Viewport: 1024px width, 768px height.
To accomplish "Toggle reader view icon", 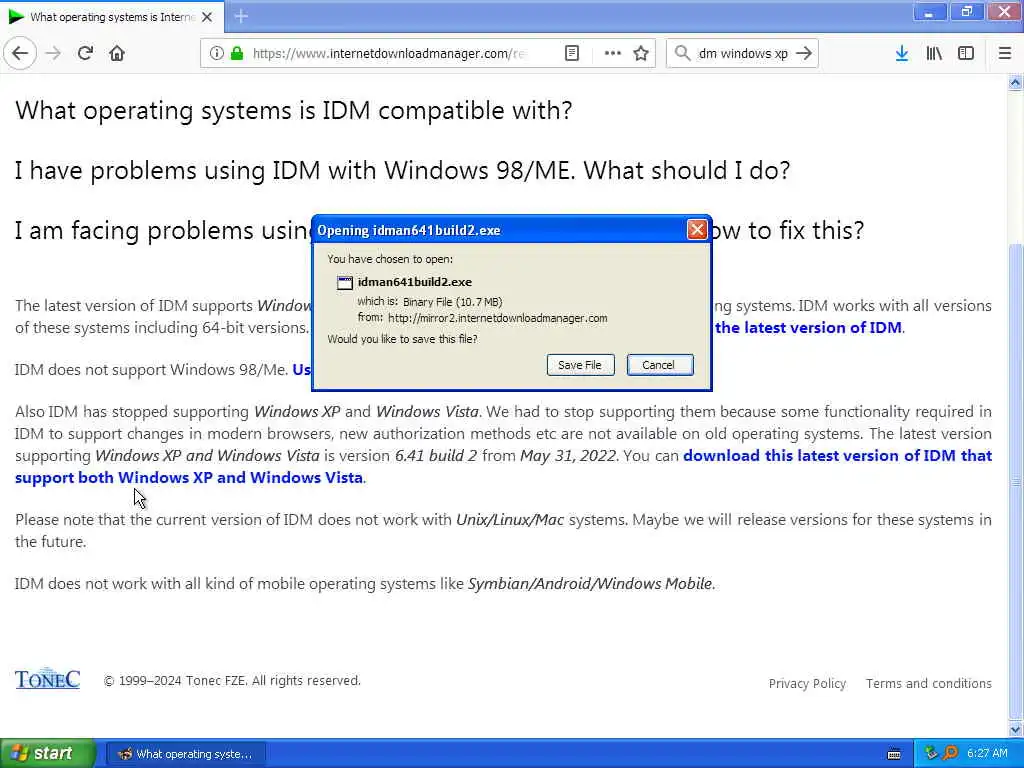I will coord(571,54).
